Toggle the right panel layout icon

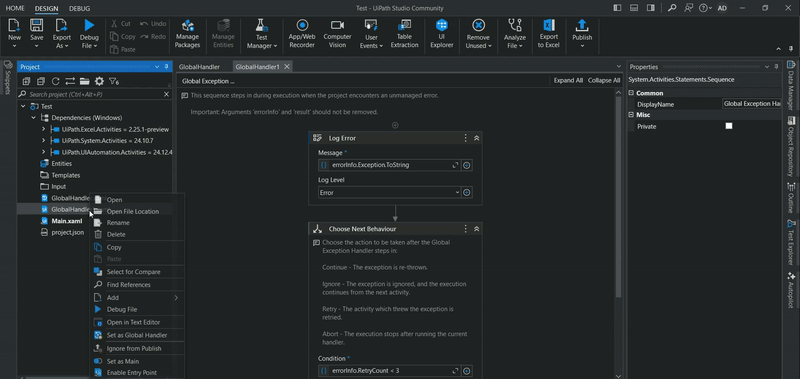pos(651,8)
